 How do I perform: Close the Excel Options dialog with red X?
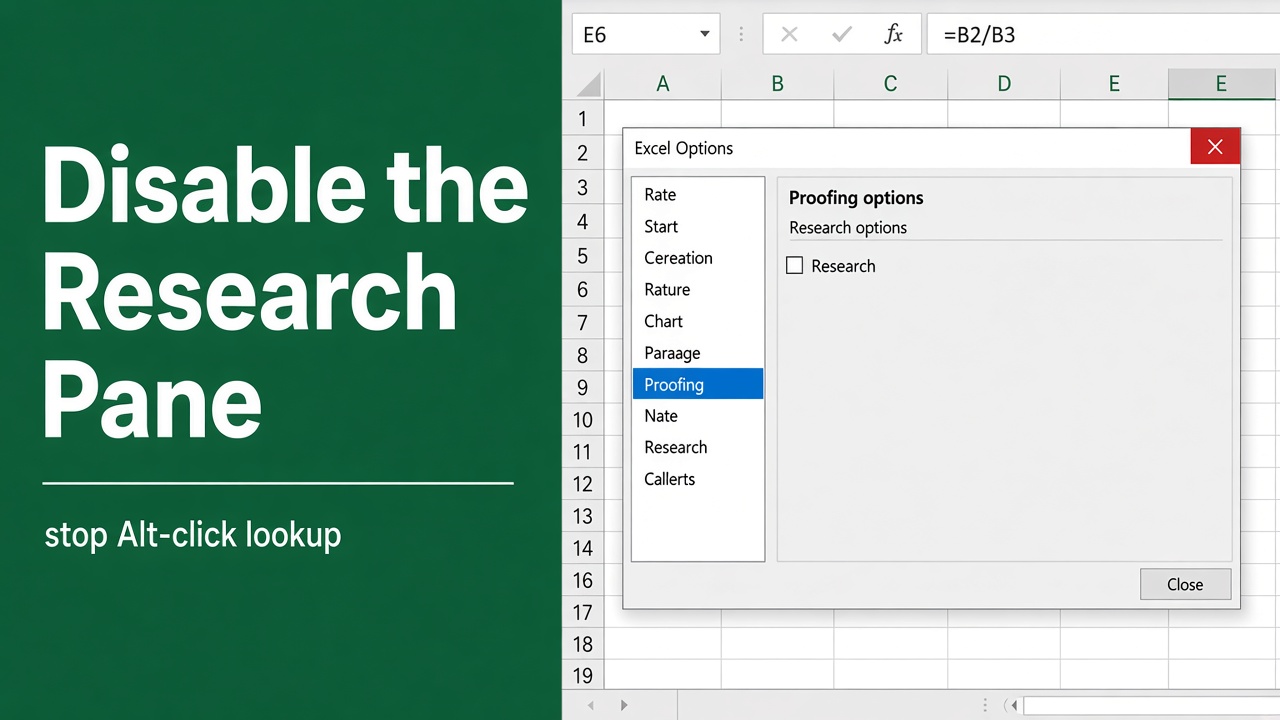coord(1215,147)
